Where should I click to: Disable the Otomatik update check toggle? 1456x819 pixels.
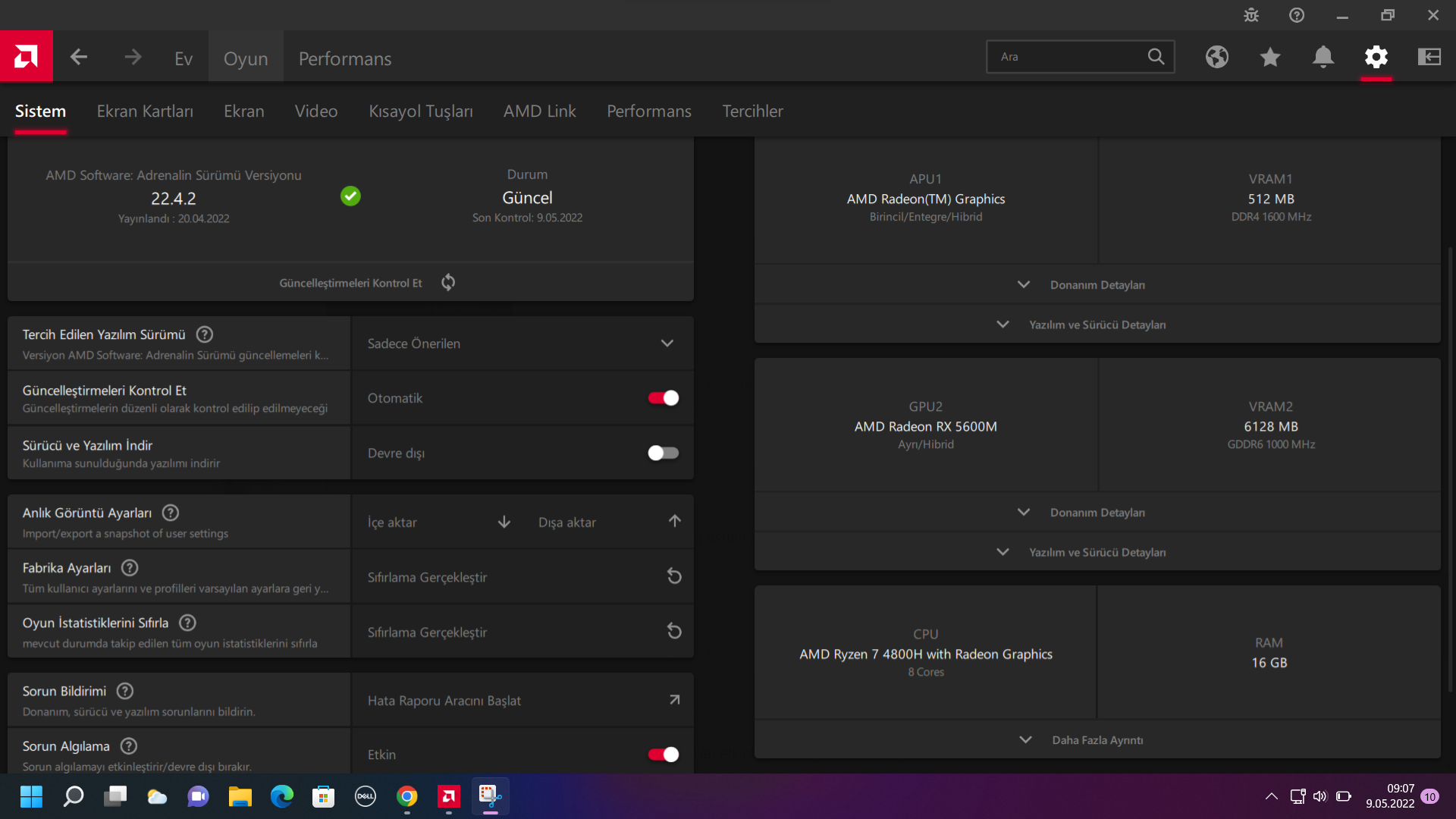click(664, 398)
